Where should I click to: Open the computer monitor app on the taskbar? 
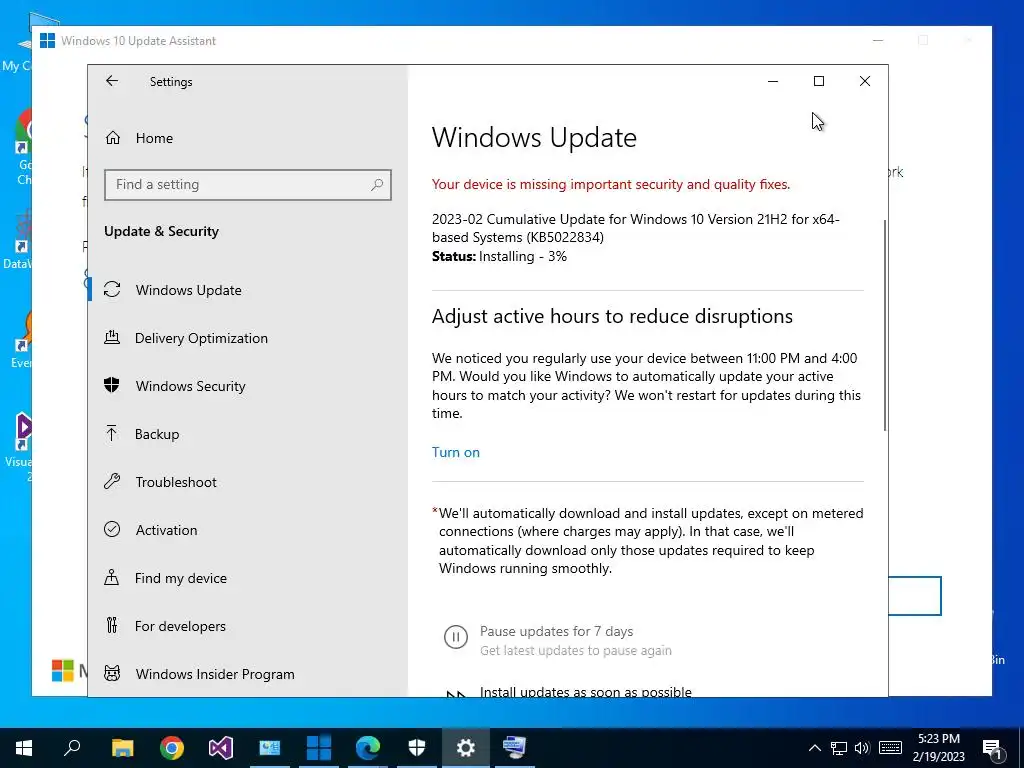coord(515,748)
